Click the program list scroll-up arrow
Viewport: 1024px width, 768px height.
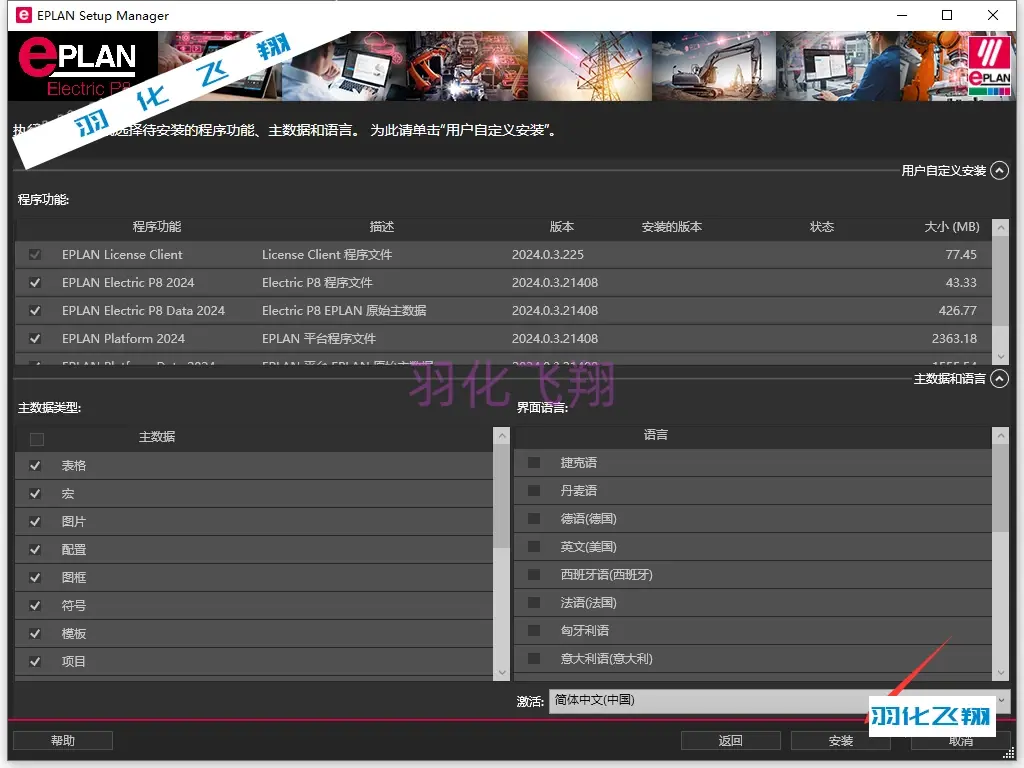coord(1000,229)
